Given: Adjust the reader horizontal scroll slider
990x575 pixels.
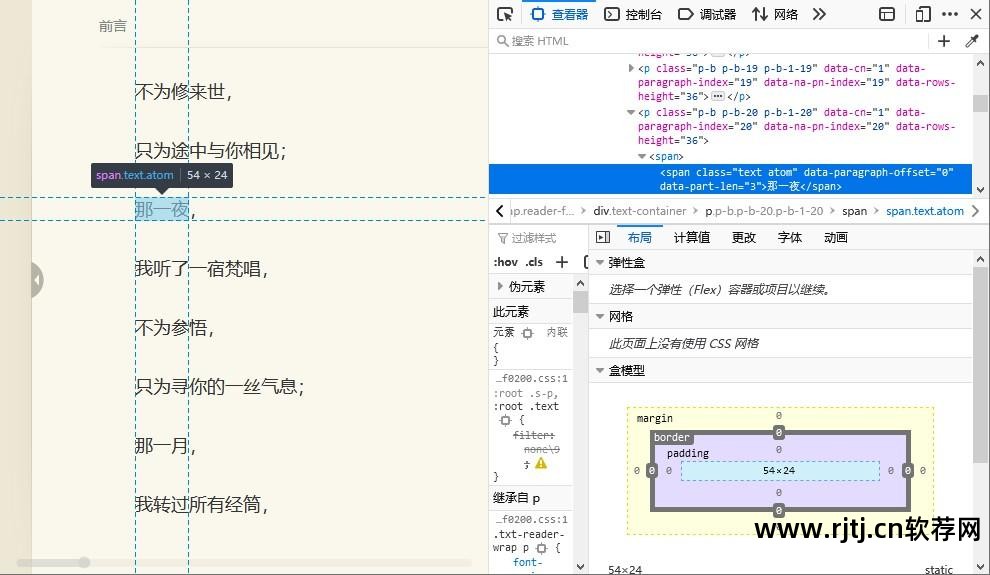Looking at the screenshot, I should [84, 562].
